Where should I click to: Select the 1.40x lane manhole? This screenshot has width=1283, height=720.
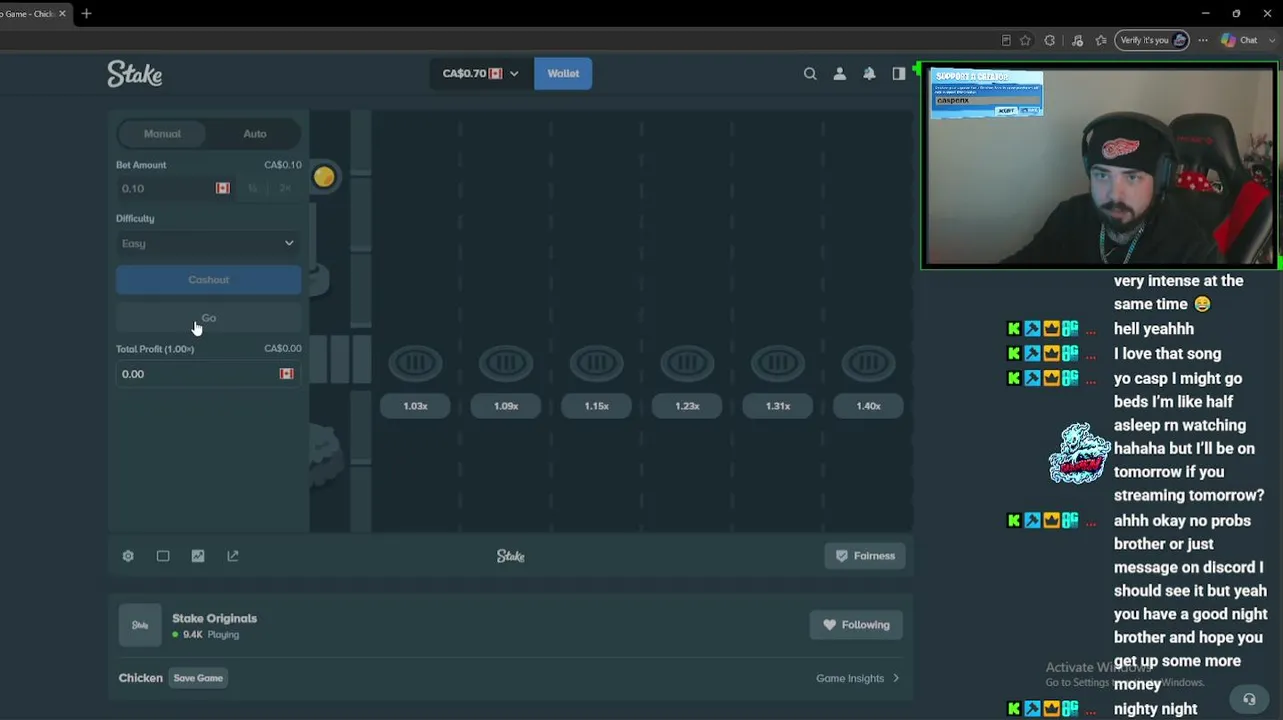click(x=868, y=363)
